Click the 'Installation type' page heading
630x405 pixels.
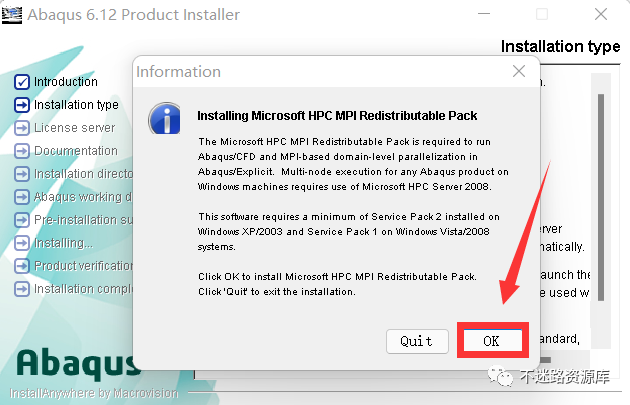pos(560,46)
